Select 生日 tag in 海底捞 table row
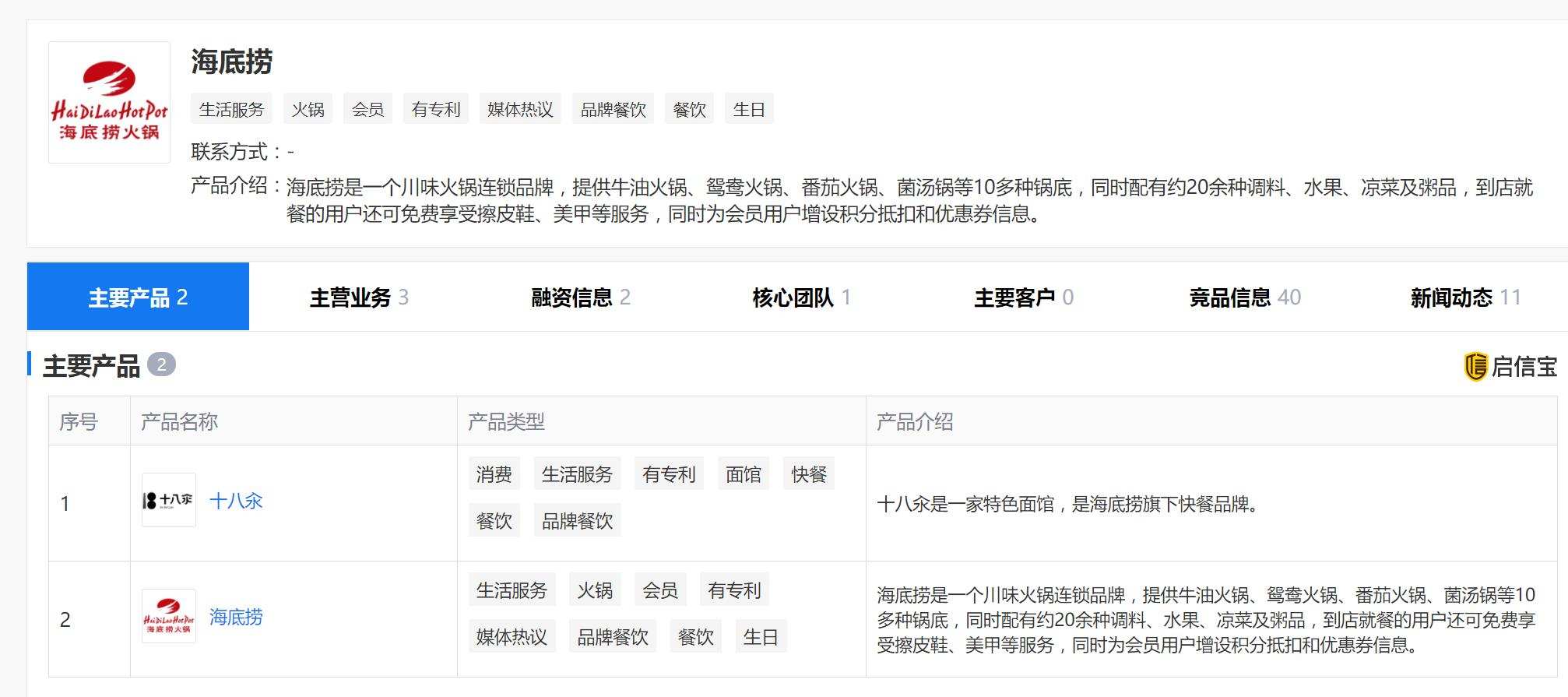The image size is (1568, 697). pos(761,636)
